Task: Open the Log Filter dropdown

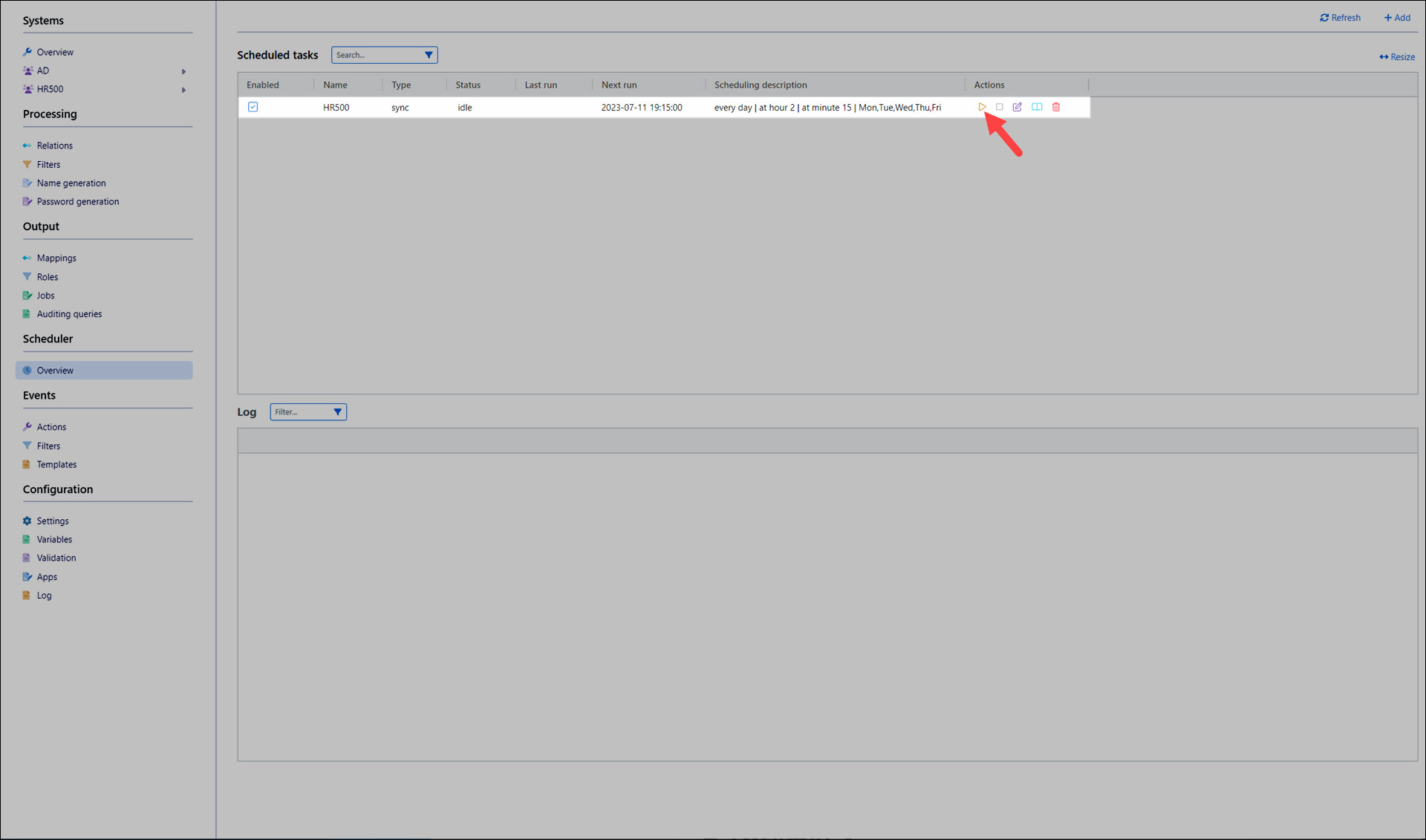Action: pos(337,412)
